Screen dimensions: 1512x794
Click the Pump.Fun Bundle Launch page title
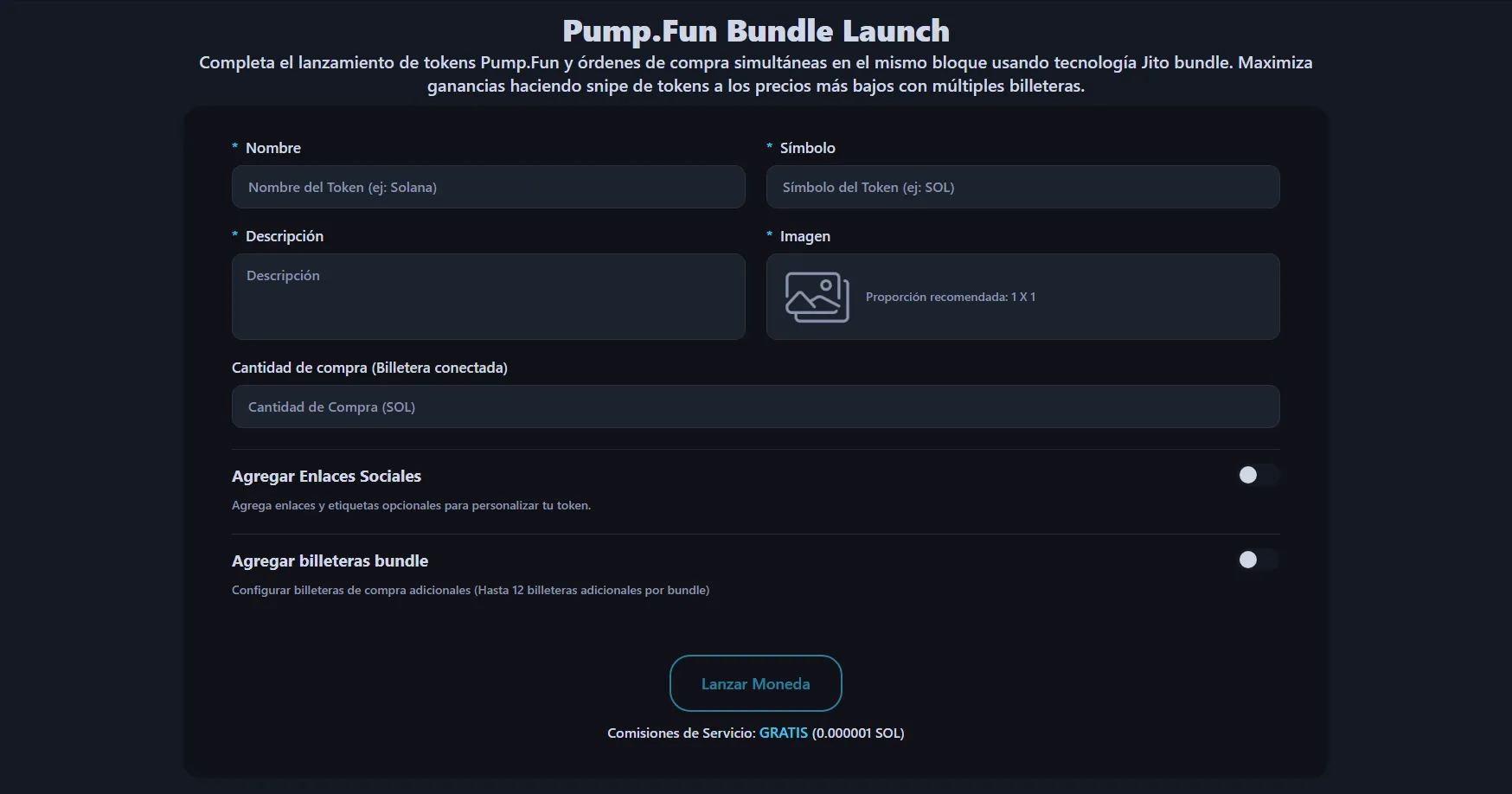click(755, 31)
